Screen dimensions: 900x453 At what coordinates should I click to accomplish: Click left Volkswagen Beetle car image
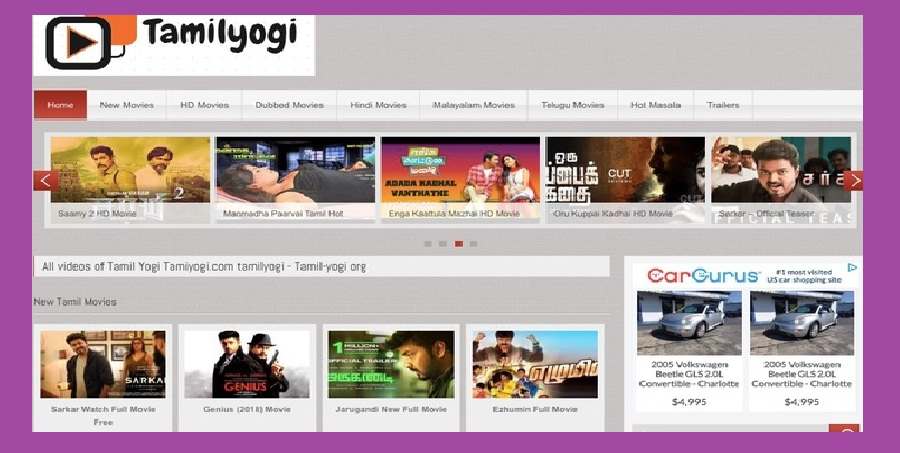pos(689,323)
